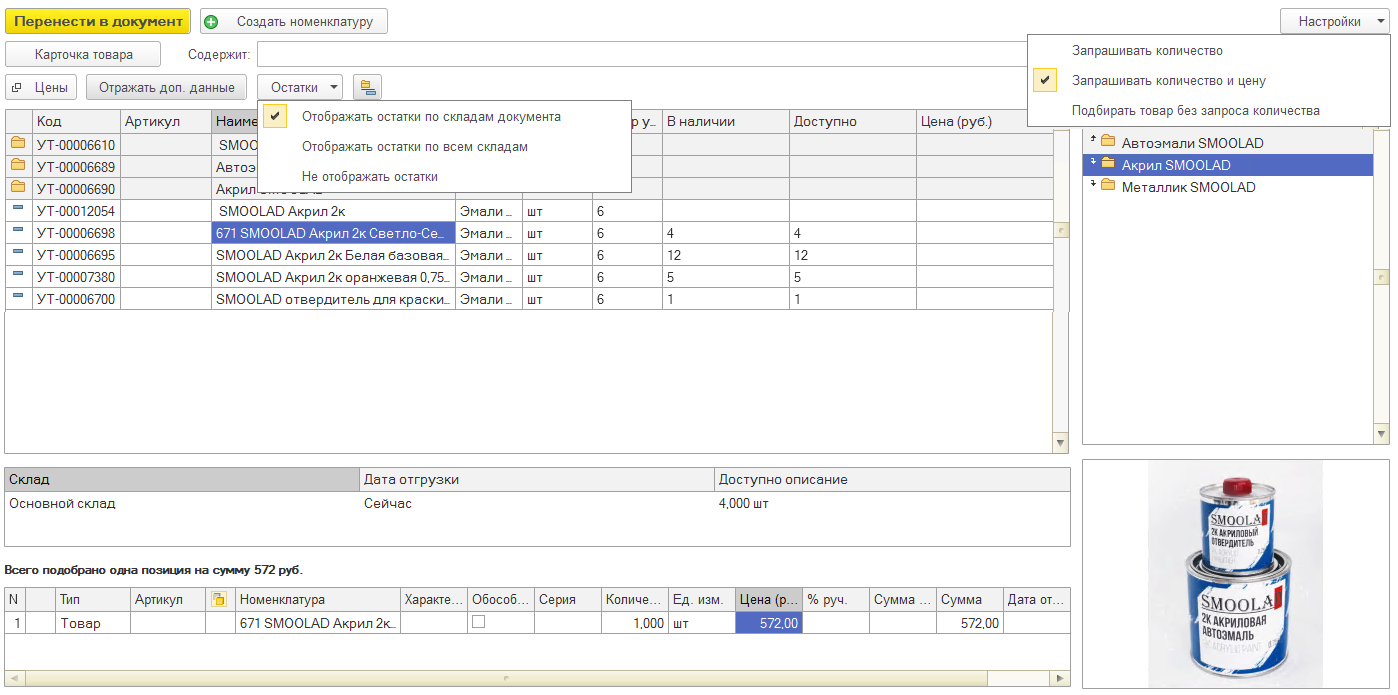Click 4,000 шт available description cell
Viewport: 1398px width, 695px height.
[x=892, y=504]
